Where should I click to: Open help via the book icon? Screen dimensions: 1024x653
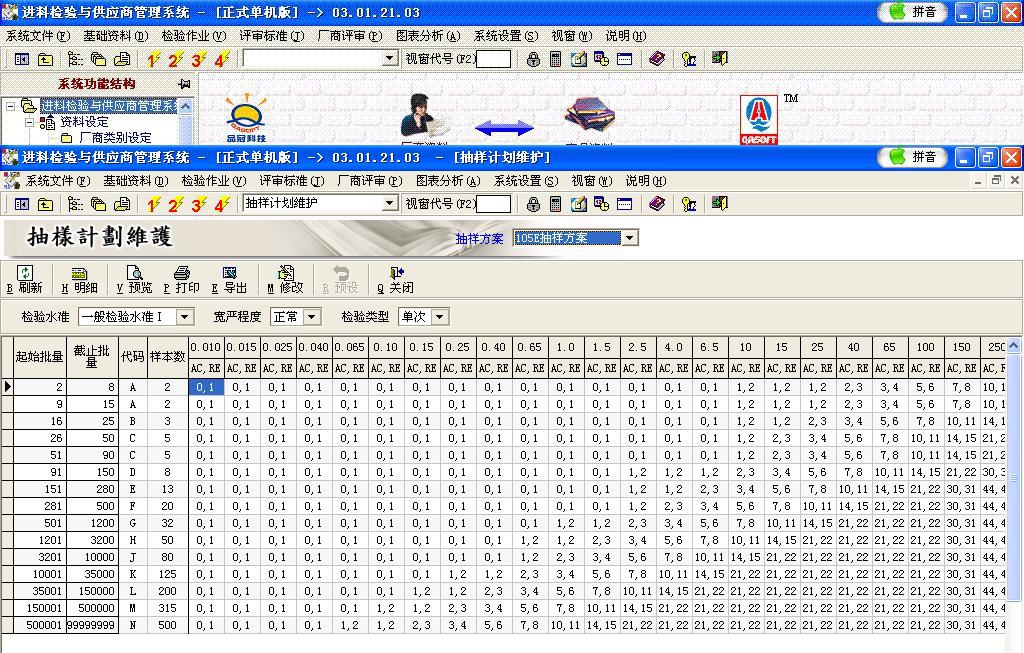coord(657,205)
